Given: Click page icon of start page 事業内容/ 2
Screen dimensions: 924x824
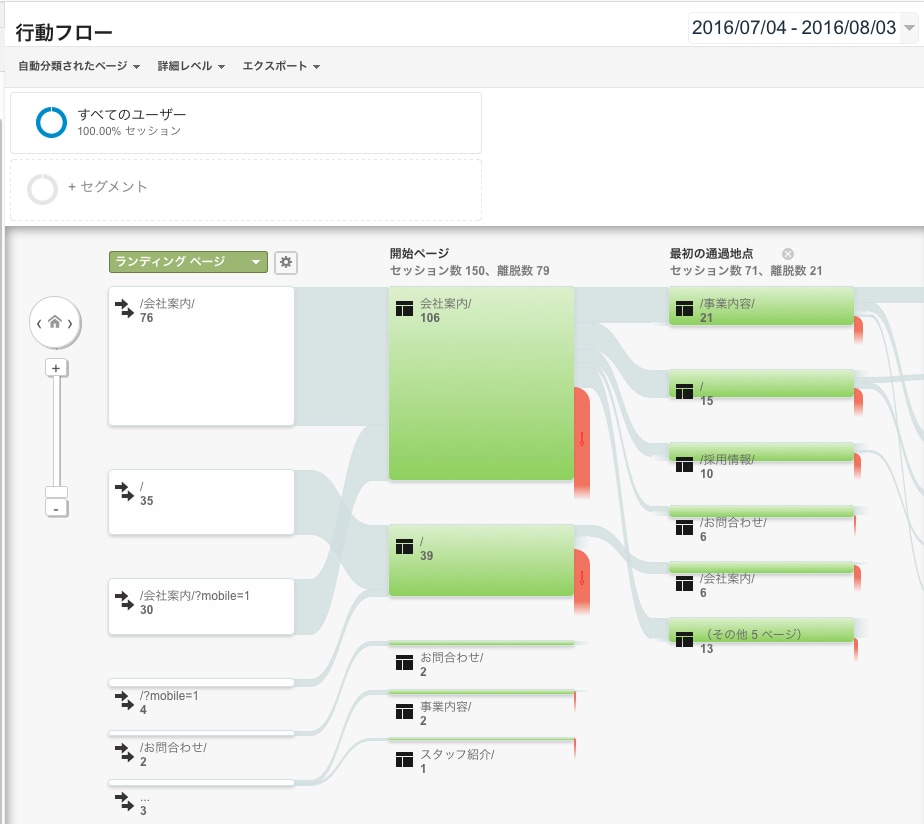Looking at the screenshot, I should [x=404, y=711].
